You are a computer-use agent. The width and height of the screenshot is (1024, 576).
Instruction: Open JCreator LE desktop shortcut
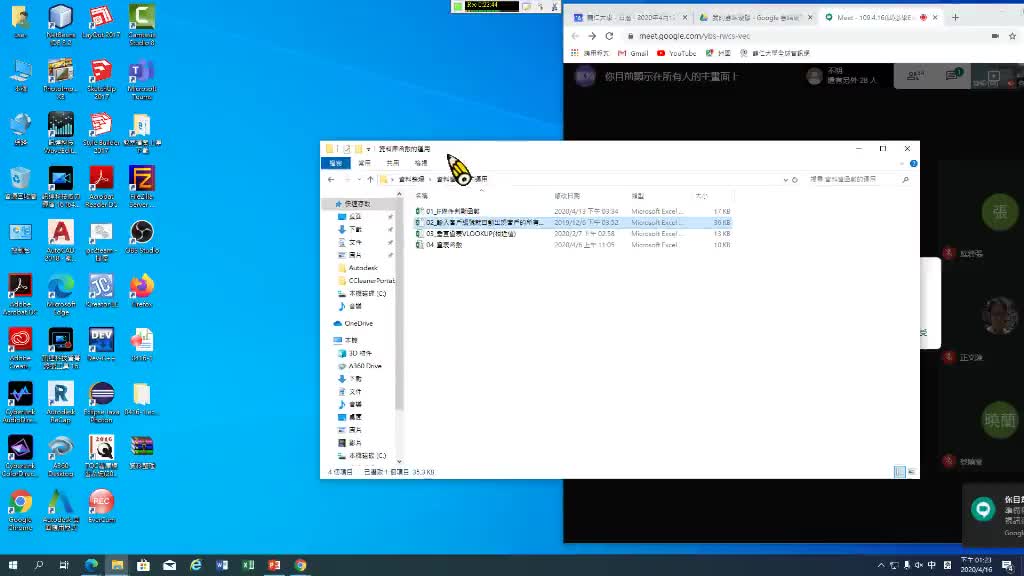click(x=101, y=291)
